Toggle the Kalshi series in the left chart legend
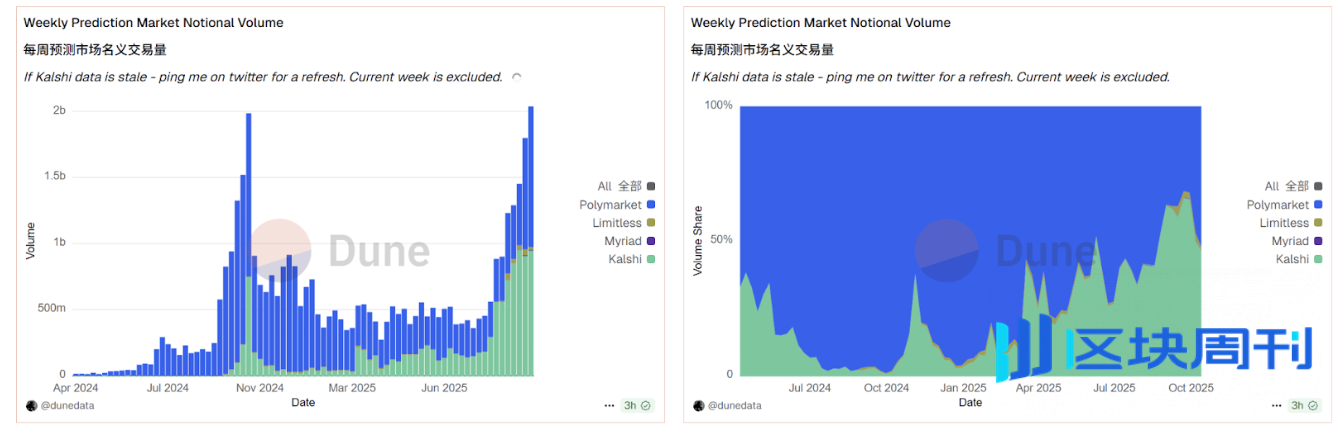Screen dimensions: 1342x432 click(x=625, y=259)
